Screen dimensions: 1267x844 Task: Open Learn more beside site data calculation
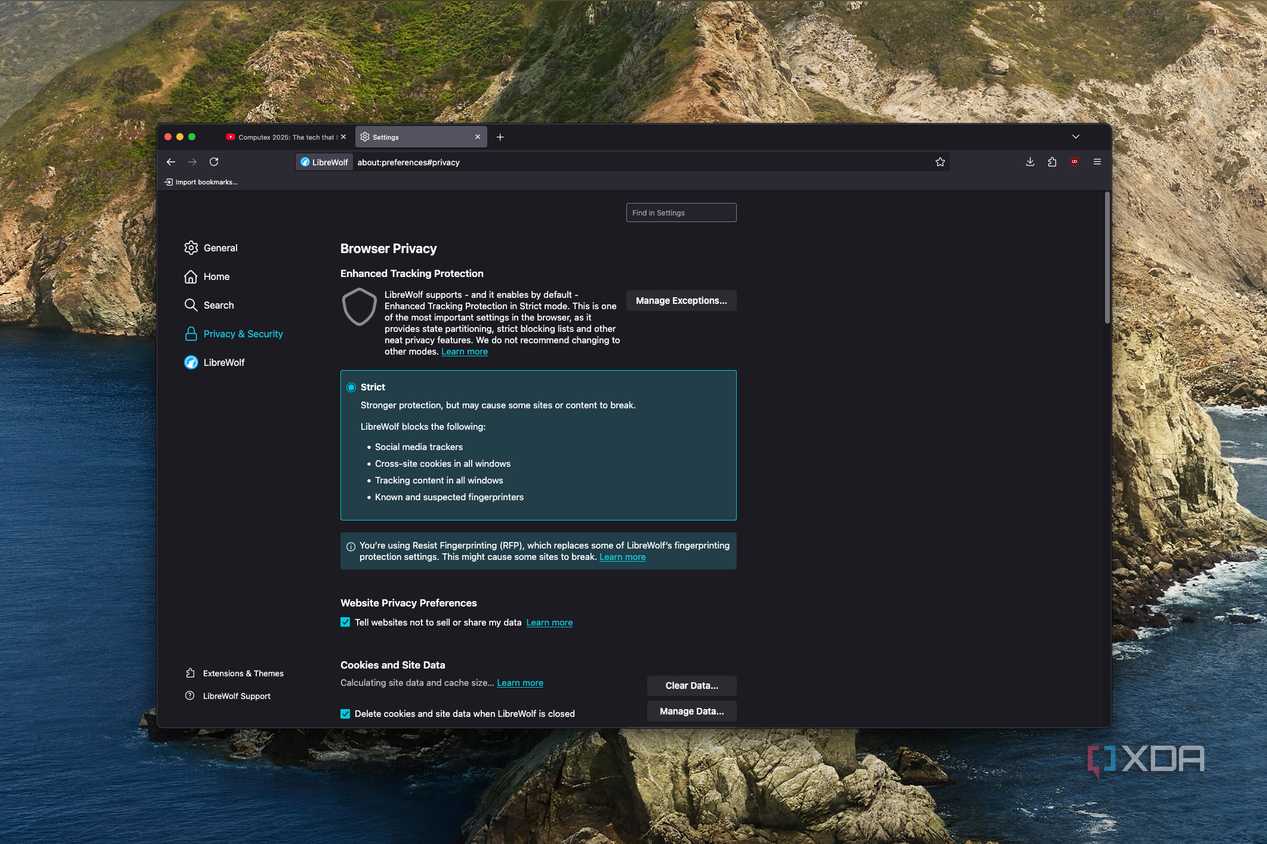[520, 683]
